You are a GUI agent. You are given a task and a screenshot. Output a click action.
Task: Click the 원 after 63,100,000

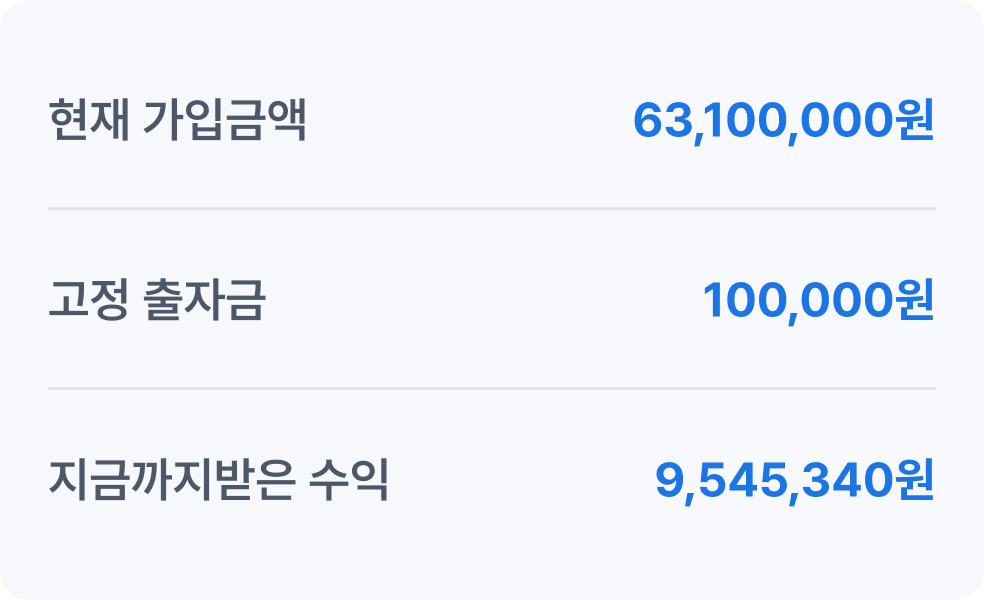[x=916, y=119]
